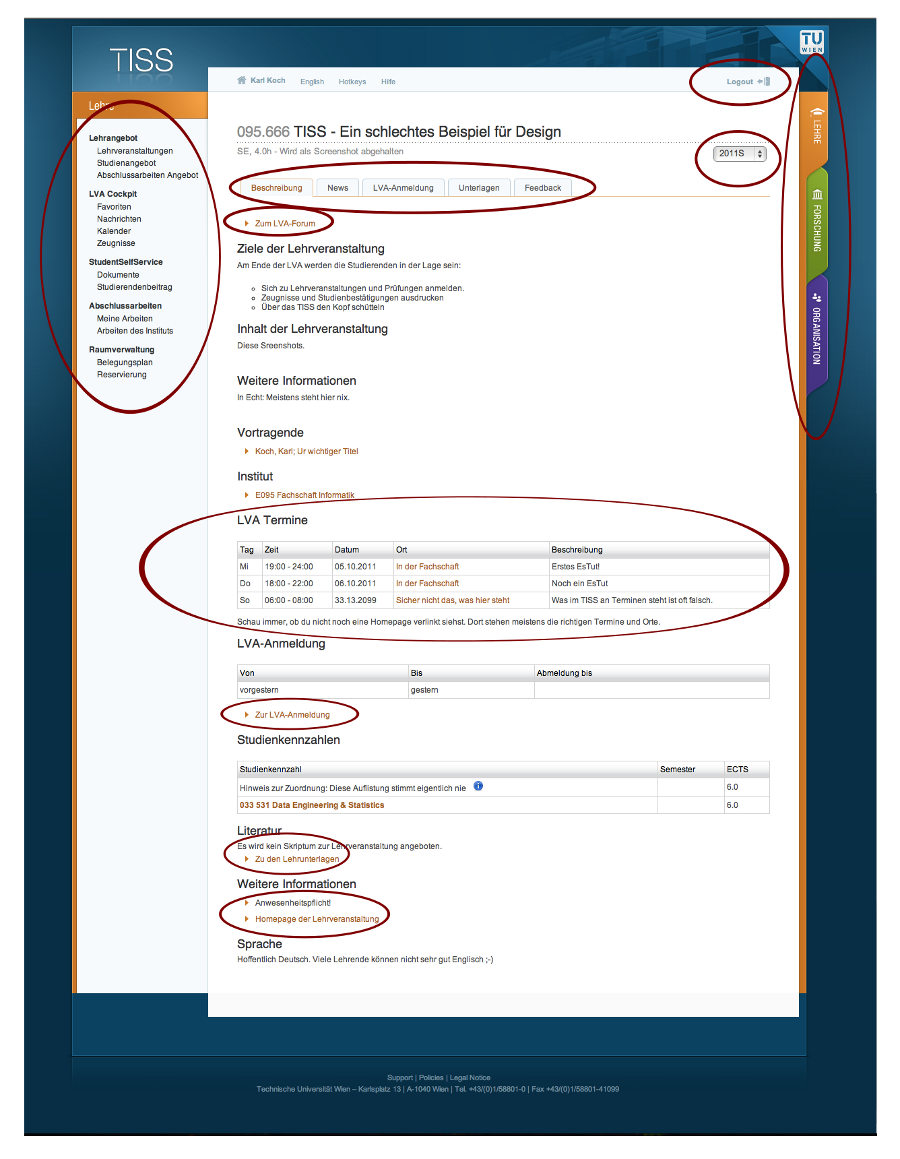Screen dimensions: 900x1159
Task: Click the TU Wien logo
Action: point(812,42)
